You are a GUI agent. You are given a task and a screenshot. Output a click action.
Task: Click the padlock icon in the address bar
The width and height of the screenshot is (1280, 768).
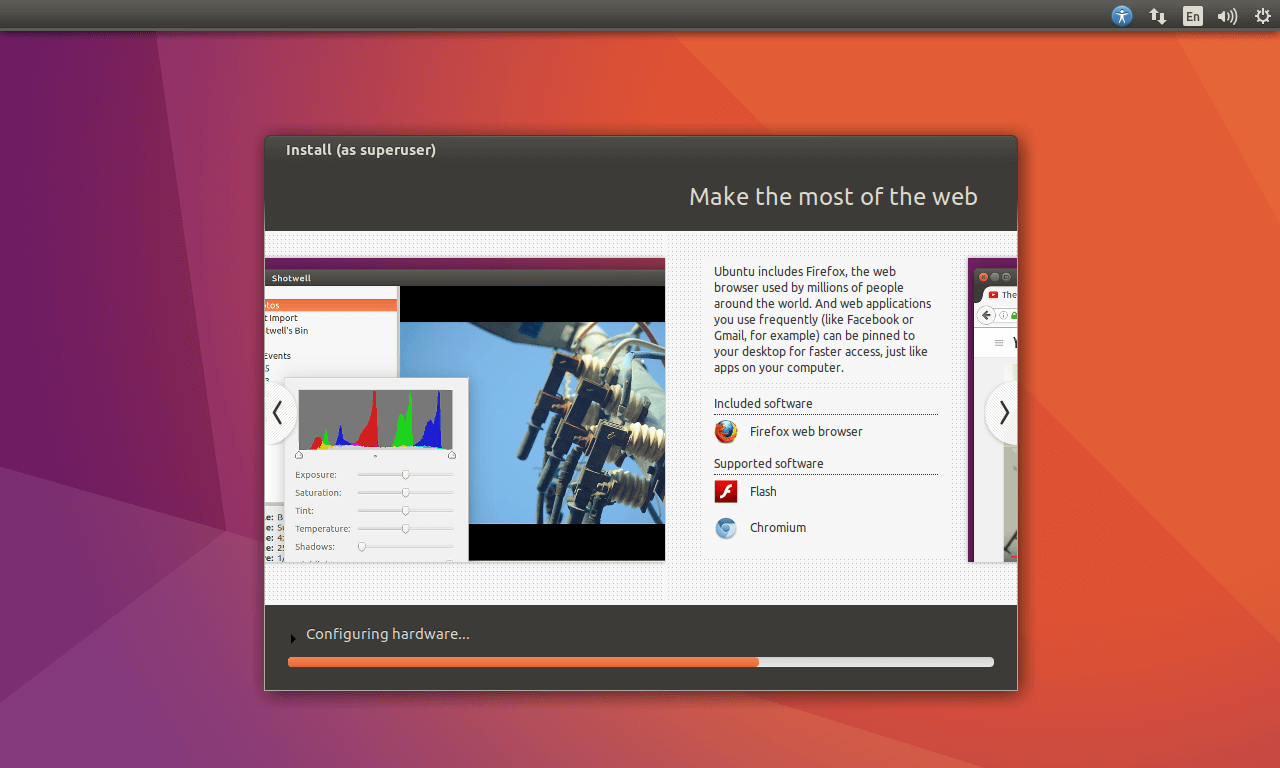1014,315
